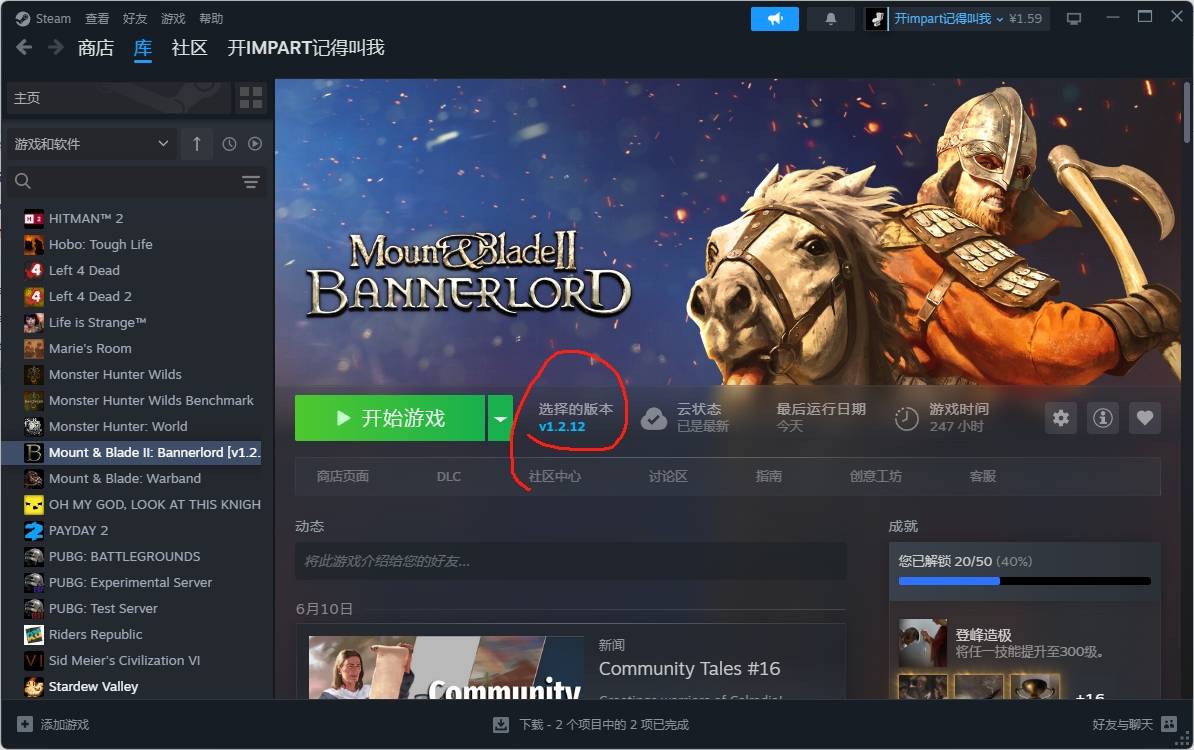Screen dimensions: 1194x750
Task: Click the add game plus icon
Action: coord(25,724)
